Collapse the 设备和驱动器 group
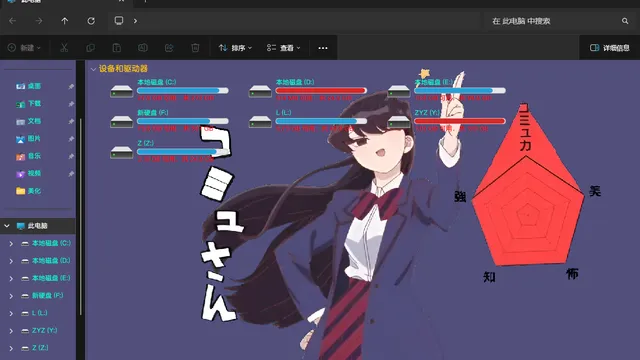640x360 pixels. tap(93, 69)
